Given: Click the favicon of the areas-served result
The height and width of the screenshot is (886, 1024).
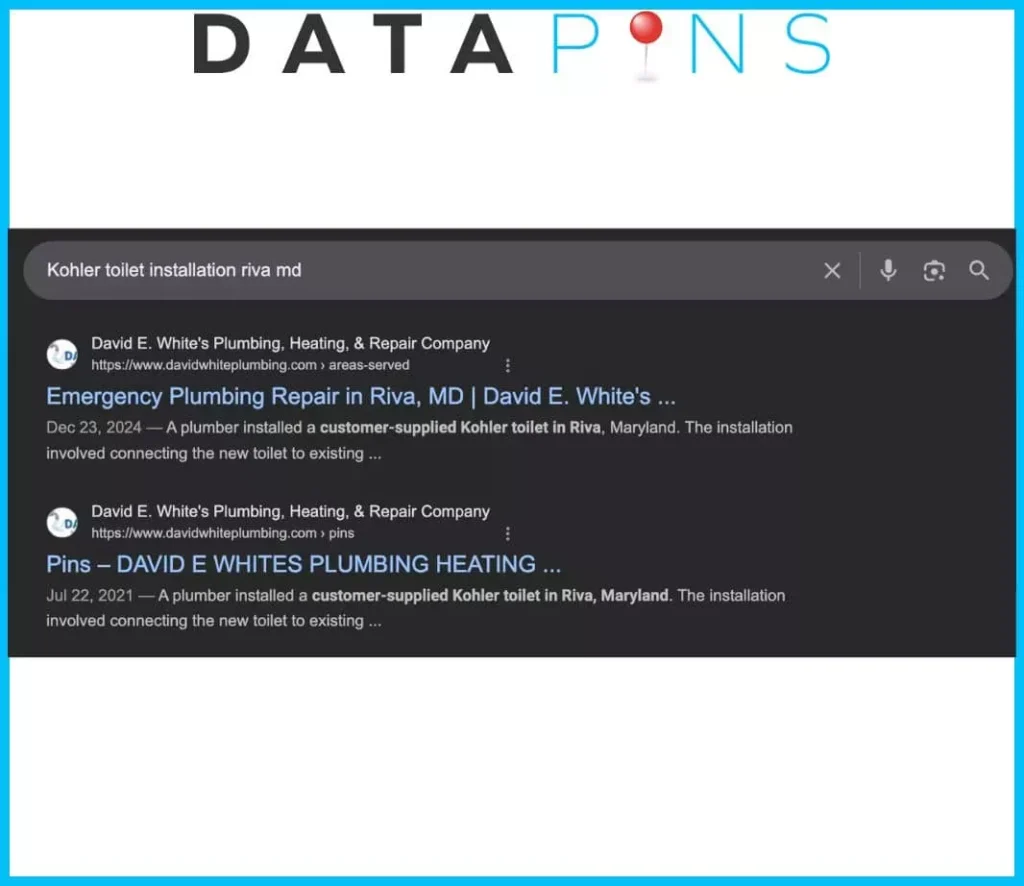Looking at the screenshot, I should tap(62, 354).
